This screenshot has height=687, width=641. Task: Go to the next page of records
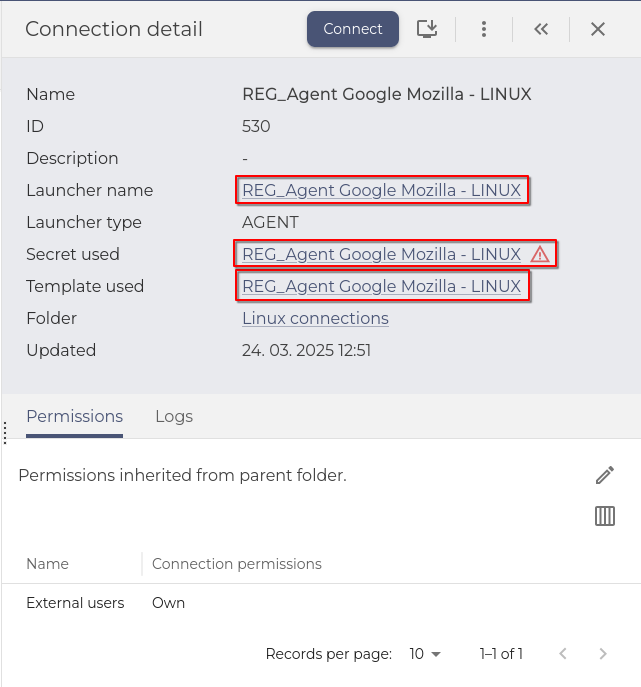pyautogui.click(x=603, y=654)
